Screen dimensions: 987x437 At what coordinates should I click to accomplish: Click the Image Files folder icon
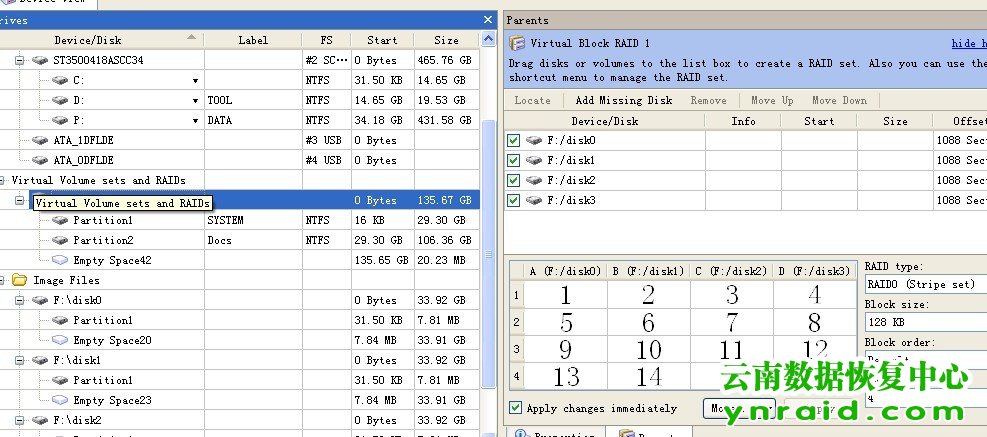pos(19,280)
